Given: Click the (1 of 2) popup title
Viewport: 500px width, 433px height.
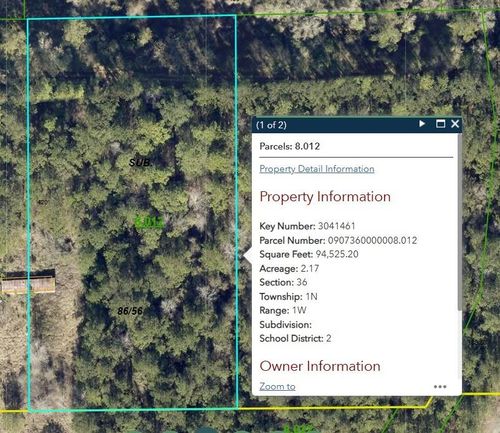Looking at the screenshot, I should [x=271, y=125].
